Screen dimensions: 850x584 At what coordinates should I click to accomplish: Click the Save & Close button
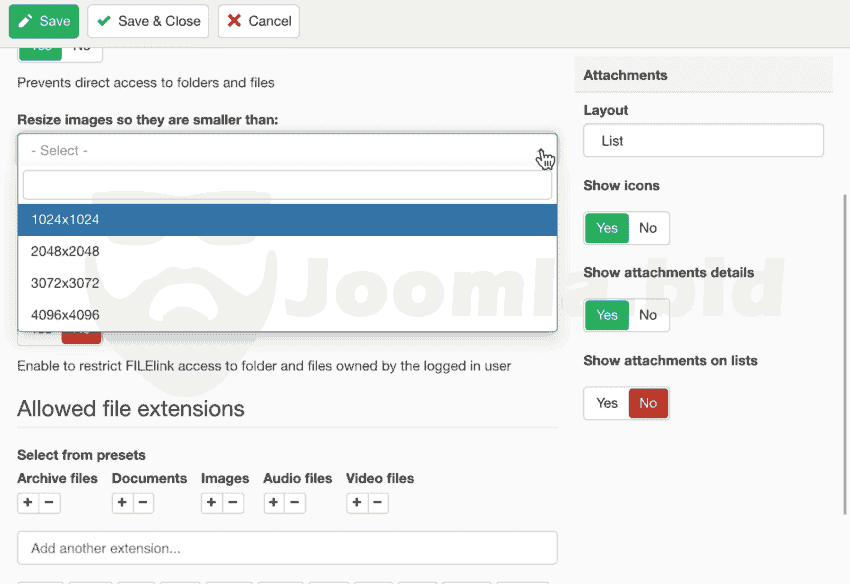click(x=148, y=21)
